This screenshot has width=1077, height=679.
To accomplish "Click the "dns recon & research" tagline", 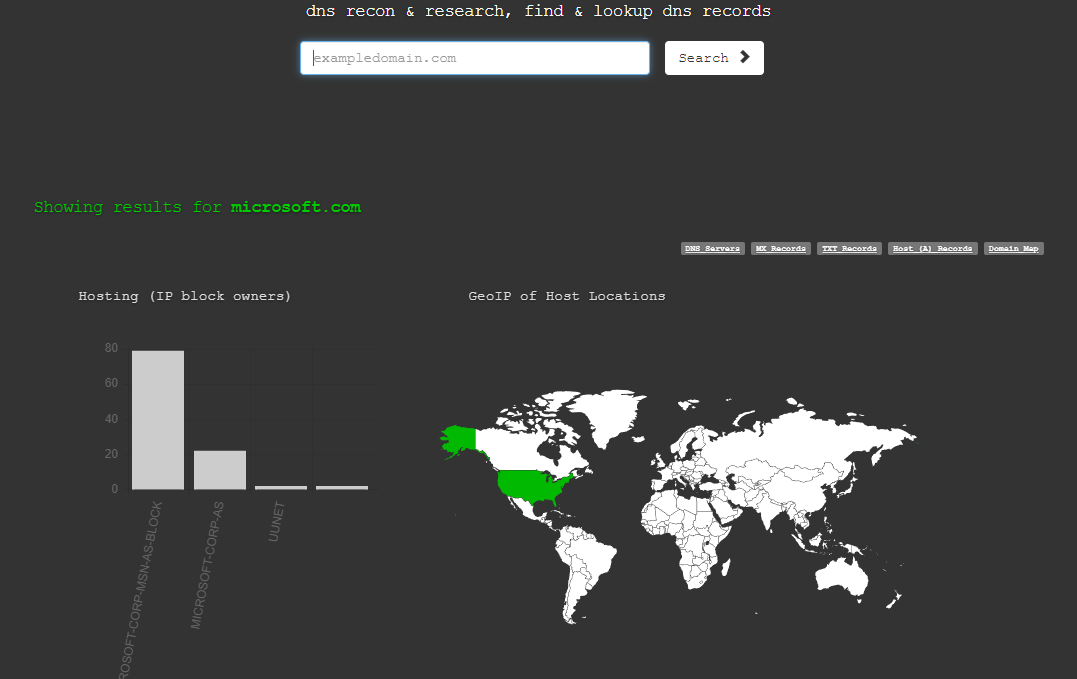I will tap(538, 11).
